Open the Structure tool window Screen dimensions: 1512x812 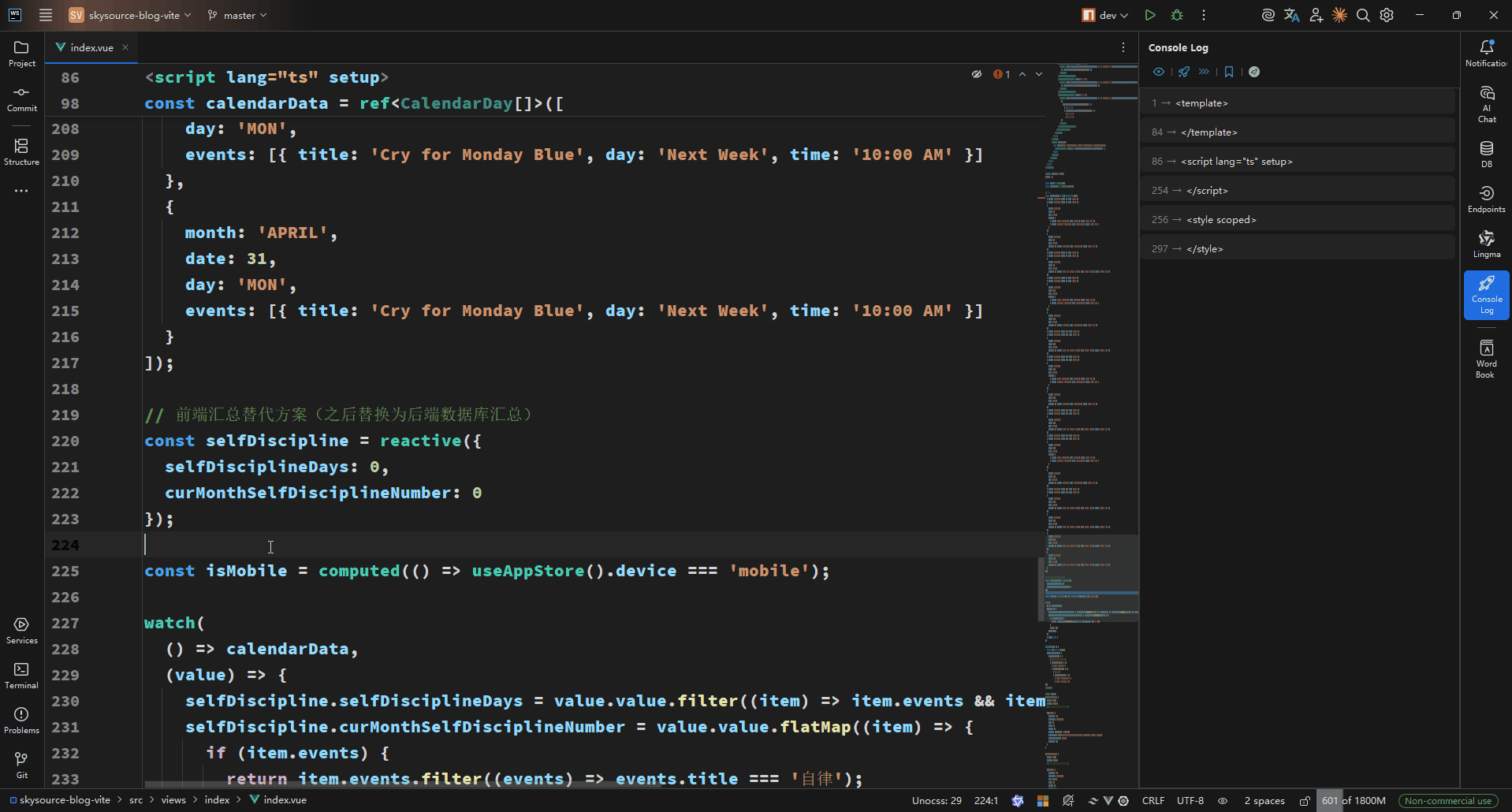coord(21,151)
